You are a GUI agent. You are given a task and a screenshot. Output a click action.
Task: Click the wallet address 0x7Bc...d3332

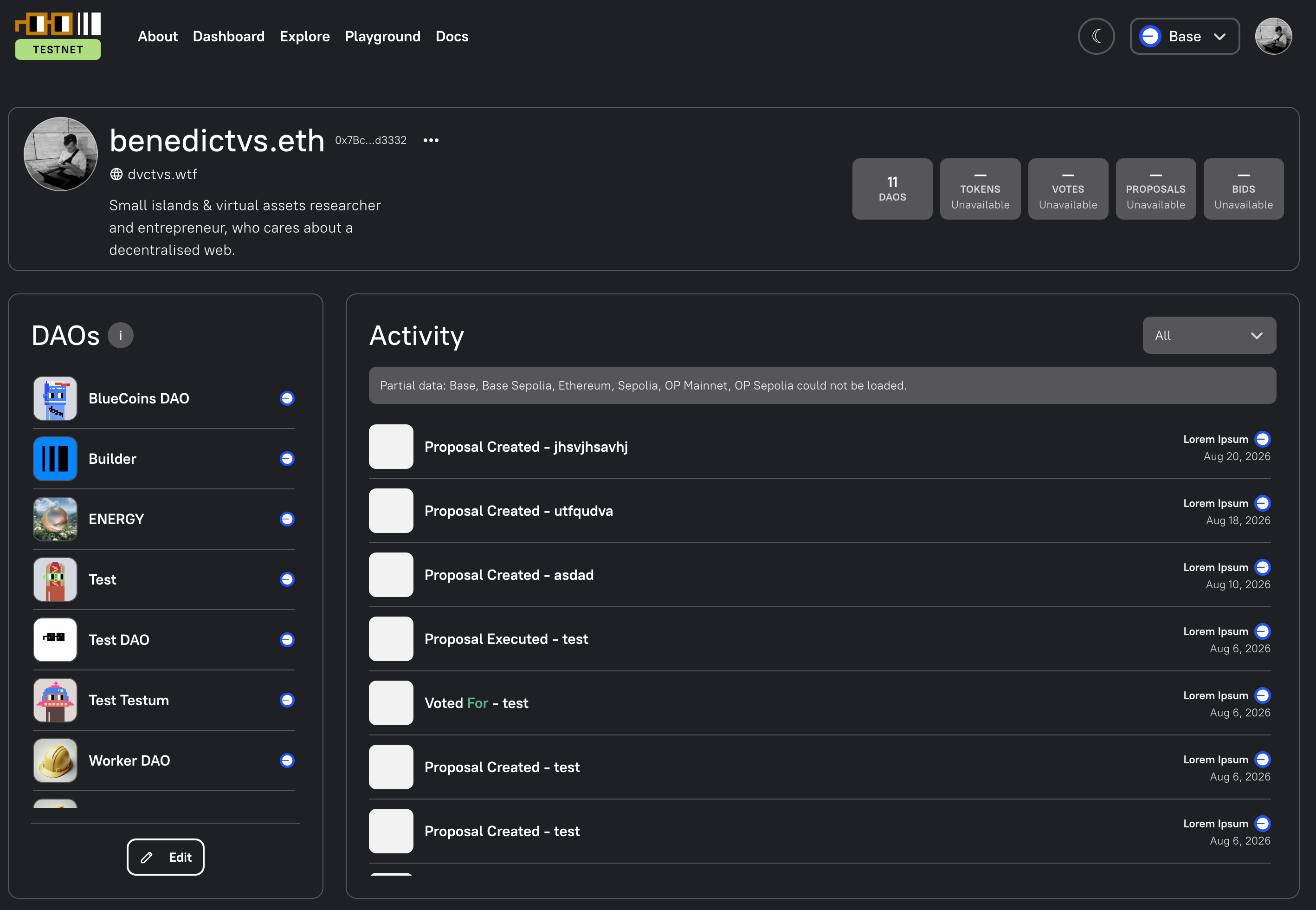pos(371,140)
